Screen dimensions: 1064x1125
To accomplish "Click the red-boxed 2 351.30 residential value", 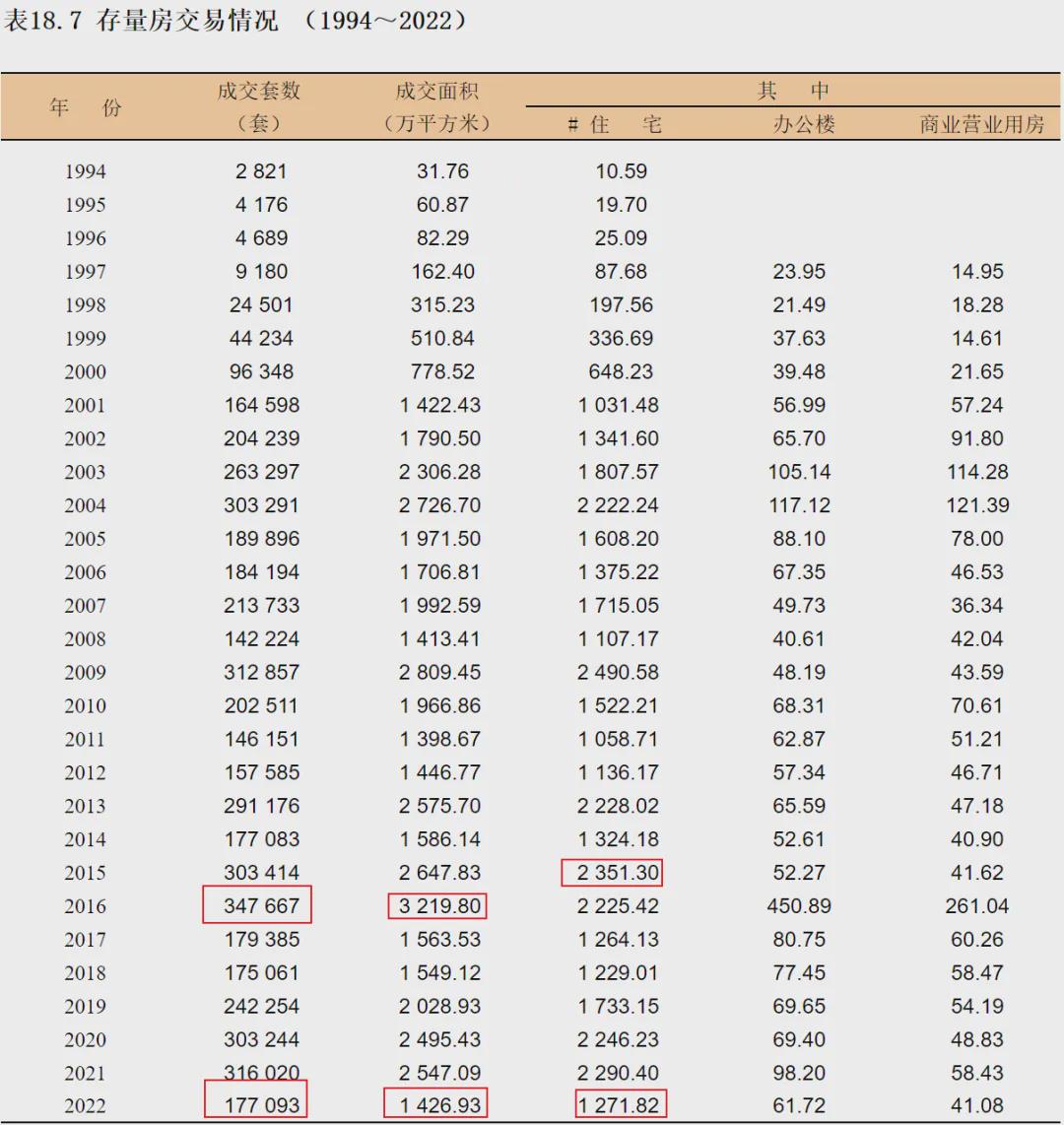I will 613,873.
